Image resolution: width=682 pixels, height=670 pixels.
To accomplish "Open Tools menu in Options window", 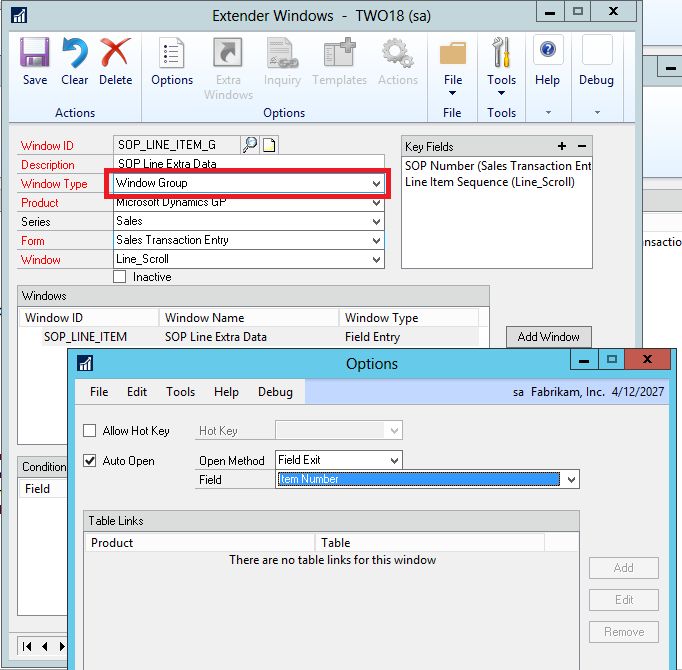I will click(181, 392).
